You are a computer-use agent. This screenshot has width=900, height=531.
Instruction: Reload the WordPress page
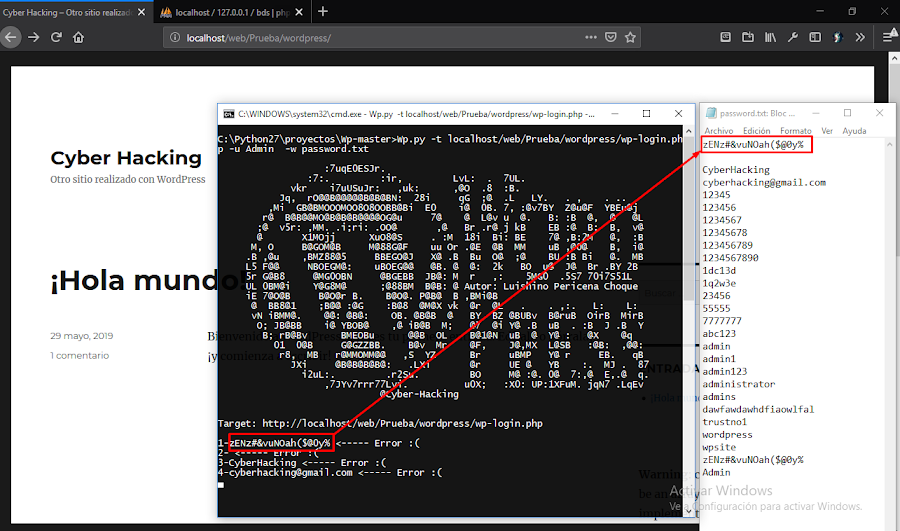(56, 37)
